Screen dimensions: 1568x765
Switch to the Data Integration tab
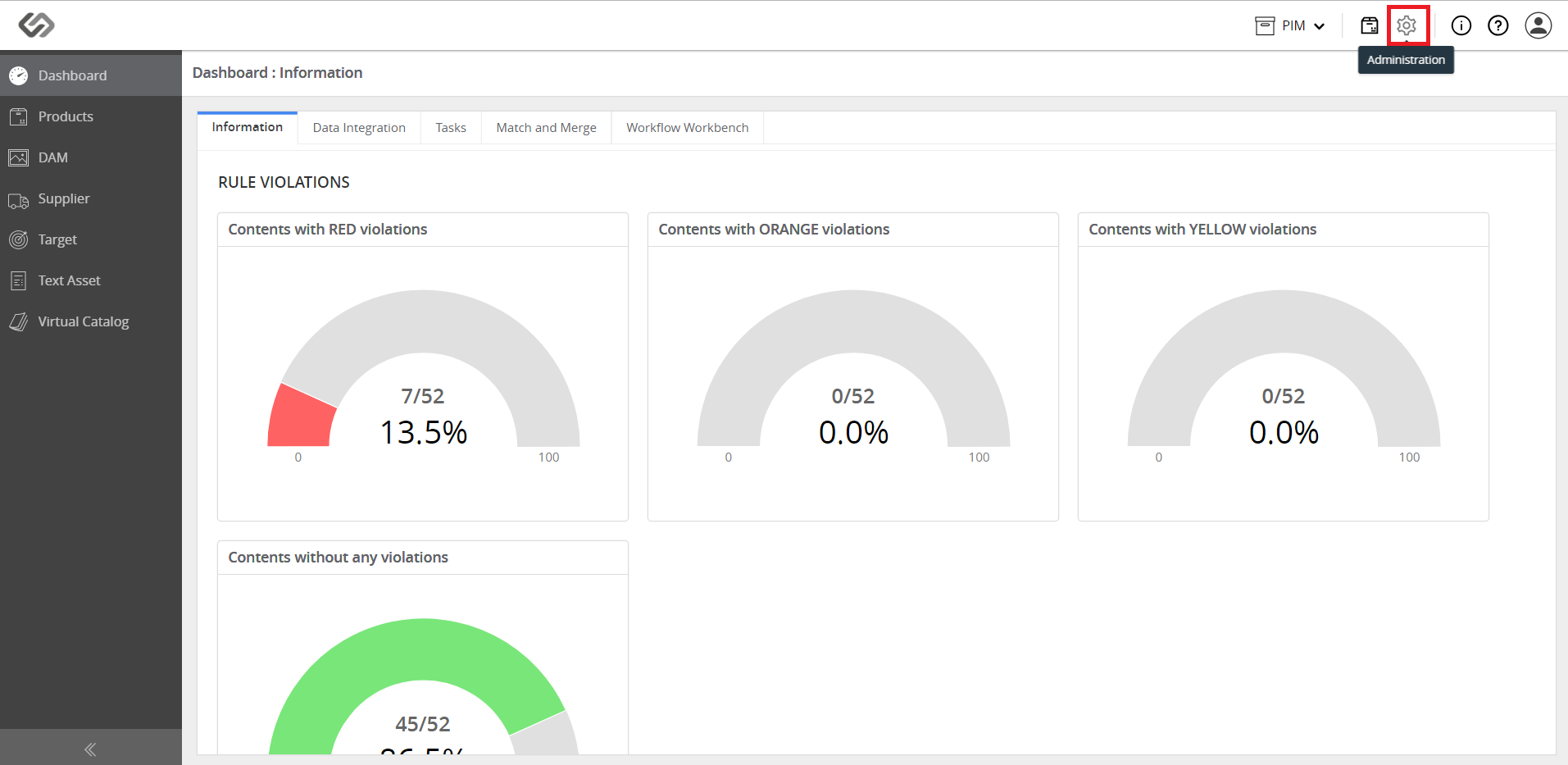(358, 127)
